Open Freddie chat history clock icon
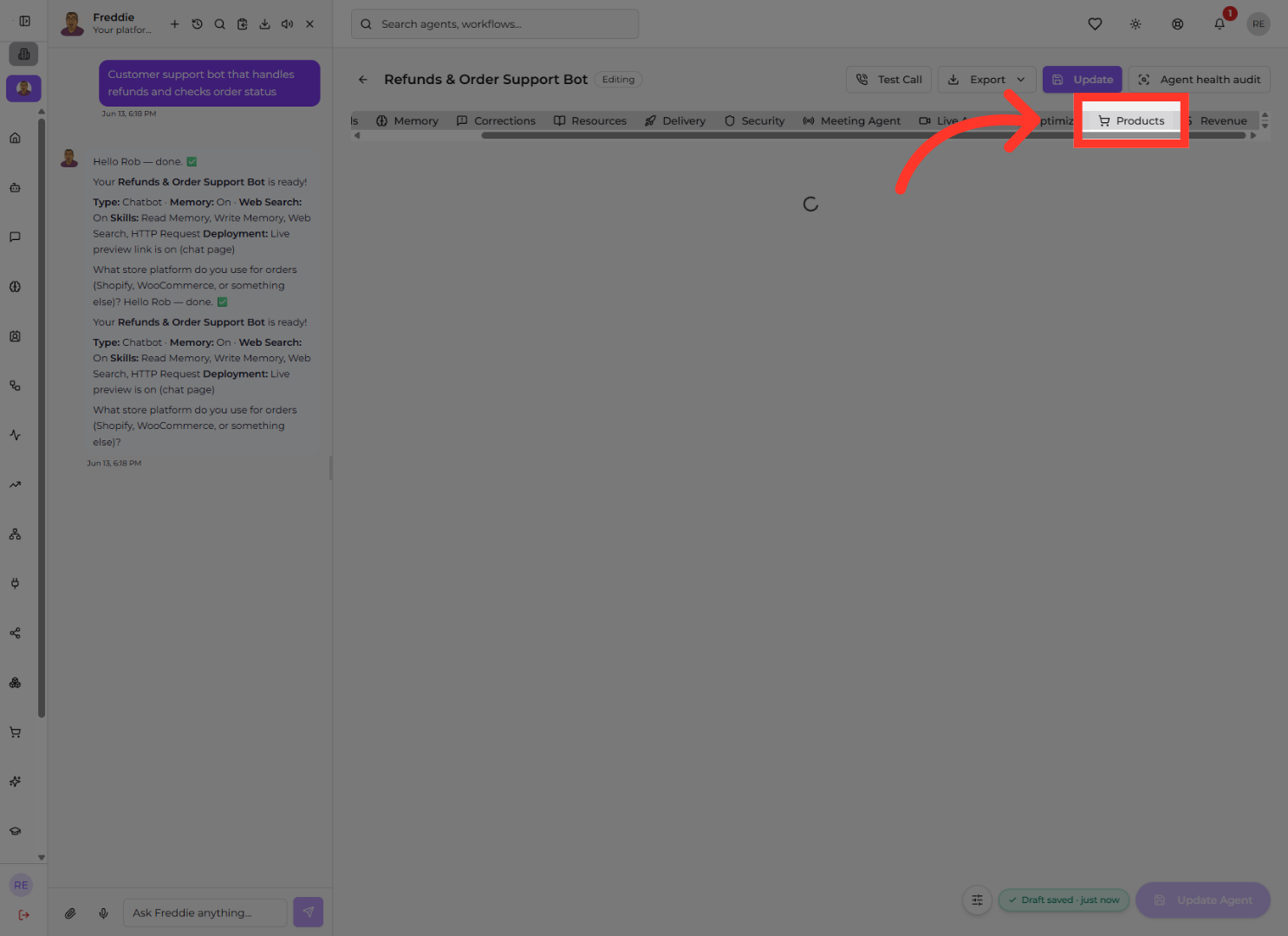 [197, 24]
